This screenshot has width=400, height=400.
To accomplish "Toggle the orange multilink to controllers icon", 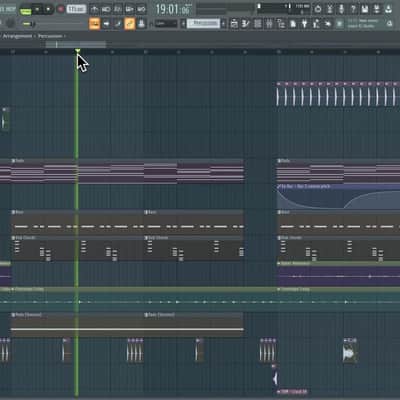I will coord(130,24).
